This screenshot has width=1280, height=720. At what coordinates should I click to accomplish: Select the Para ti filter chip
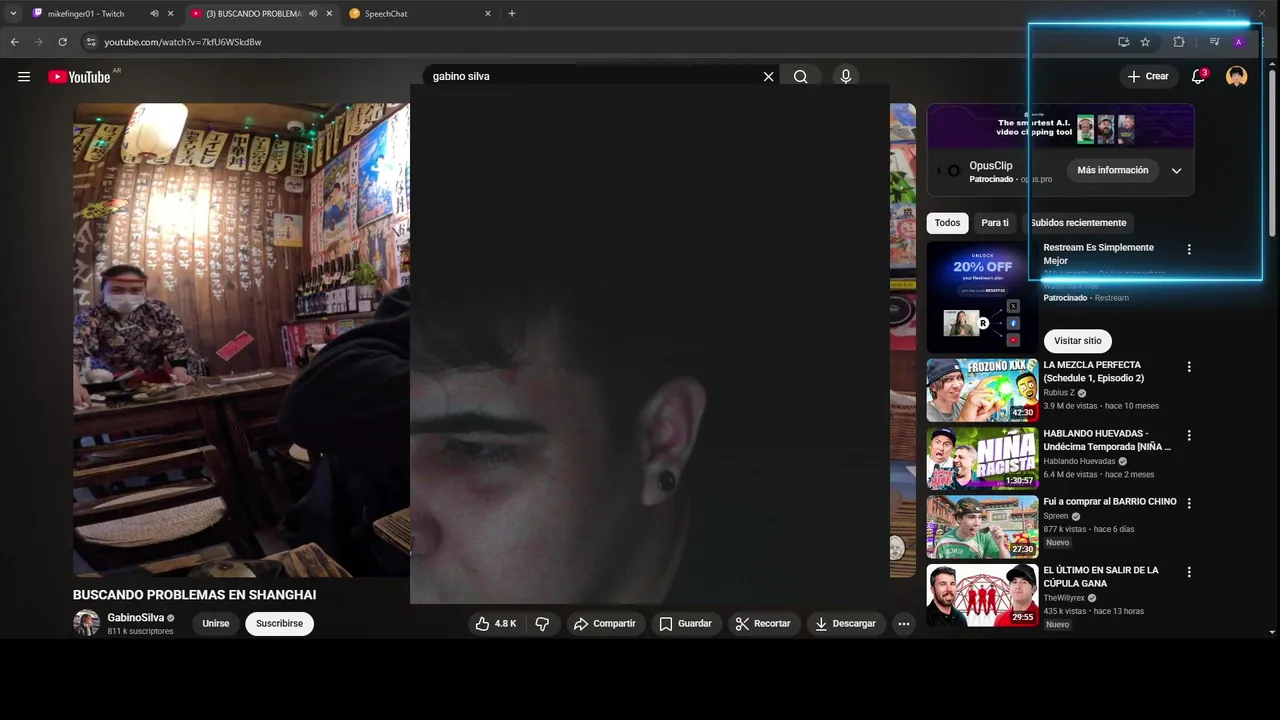(995, 223)
